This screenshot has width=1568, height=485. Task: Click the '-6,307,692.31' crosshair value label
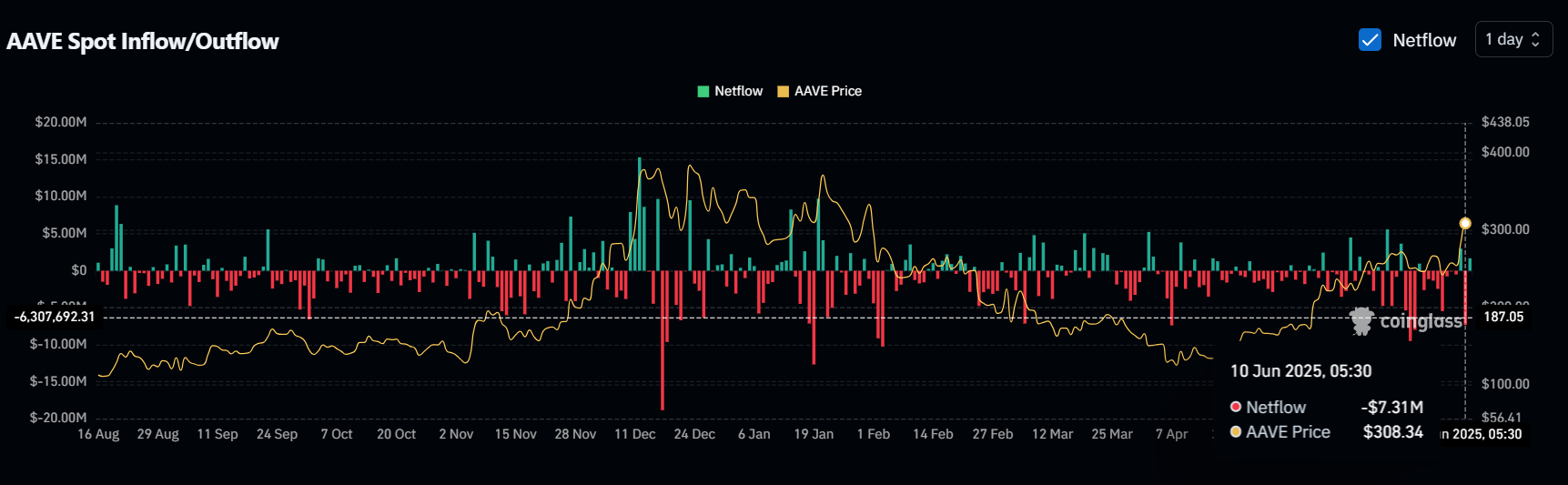pos(55,317)
